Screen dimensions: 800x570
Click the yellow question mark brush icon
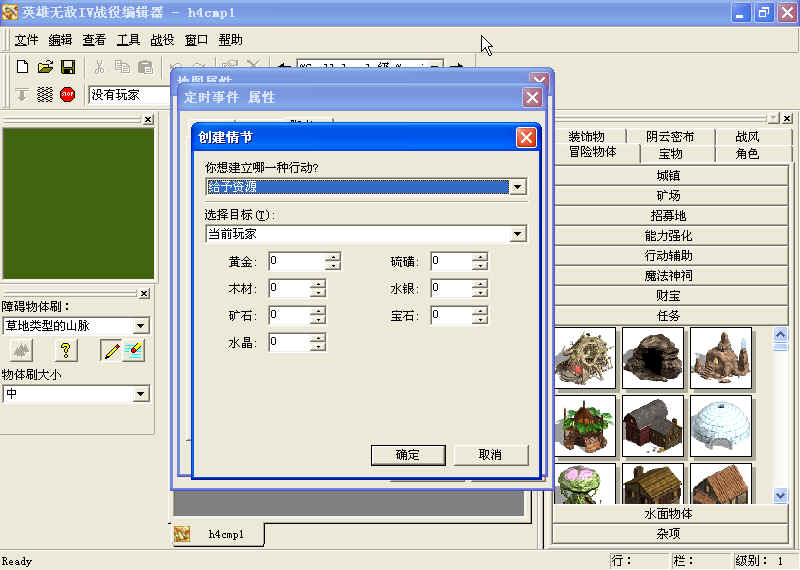[66, 350]
